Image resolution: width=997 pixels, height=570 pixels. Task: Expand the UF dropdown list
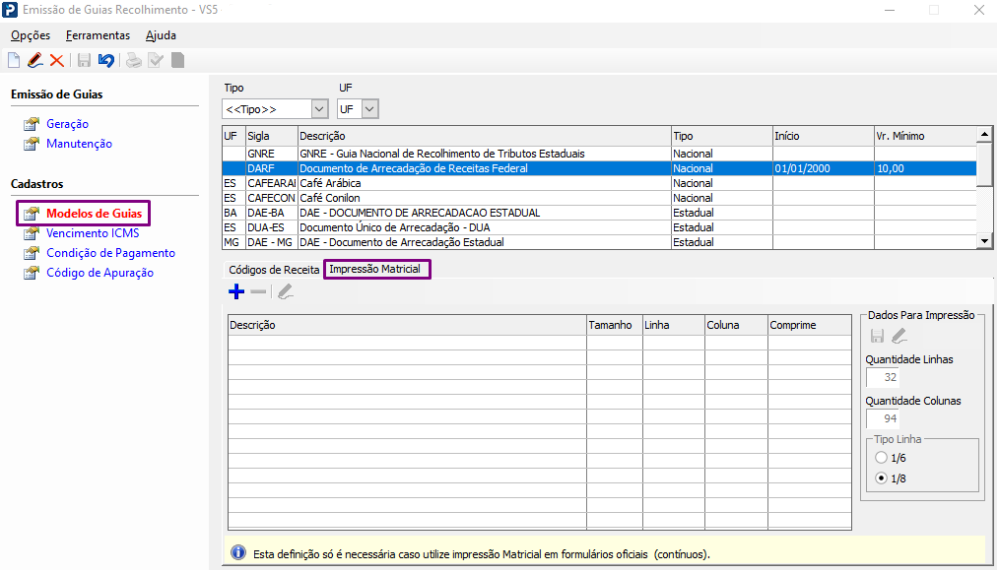pos(370,108)
